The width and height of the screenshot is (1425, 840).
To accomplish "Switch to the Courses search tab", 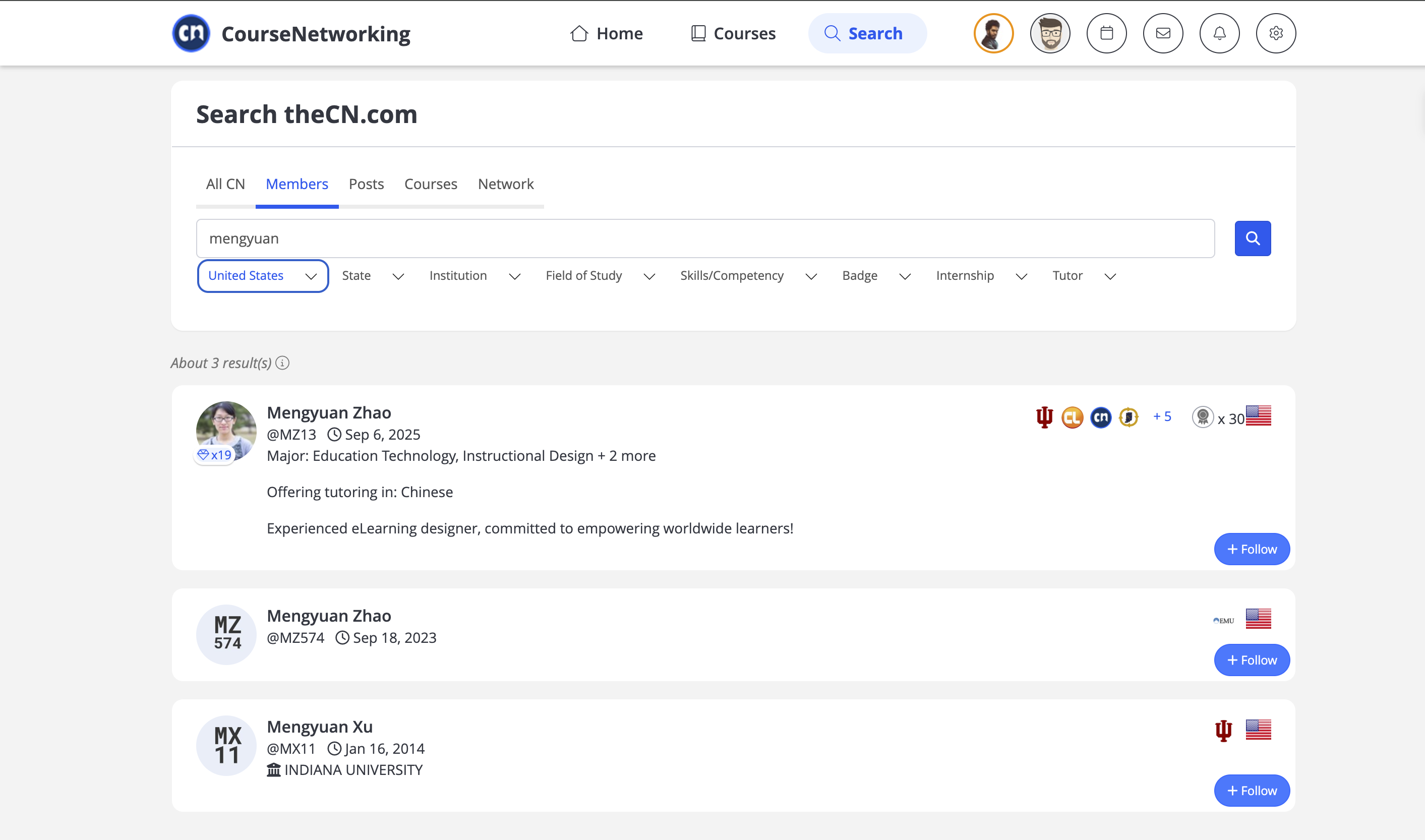I will pyautogui.click(x=431, y=184).
